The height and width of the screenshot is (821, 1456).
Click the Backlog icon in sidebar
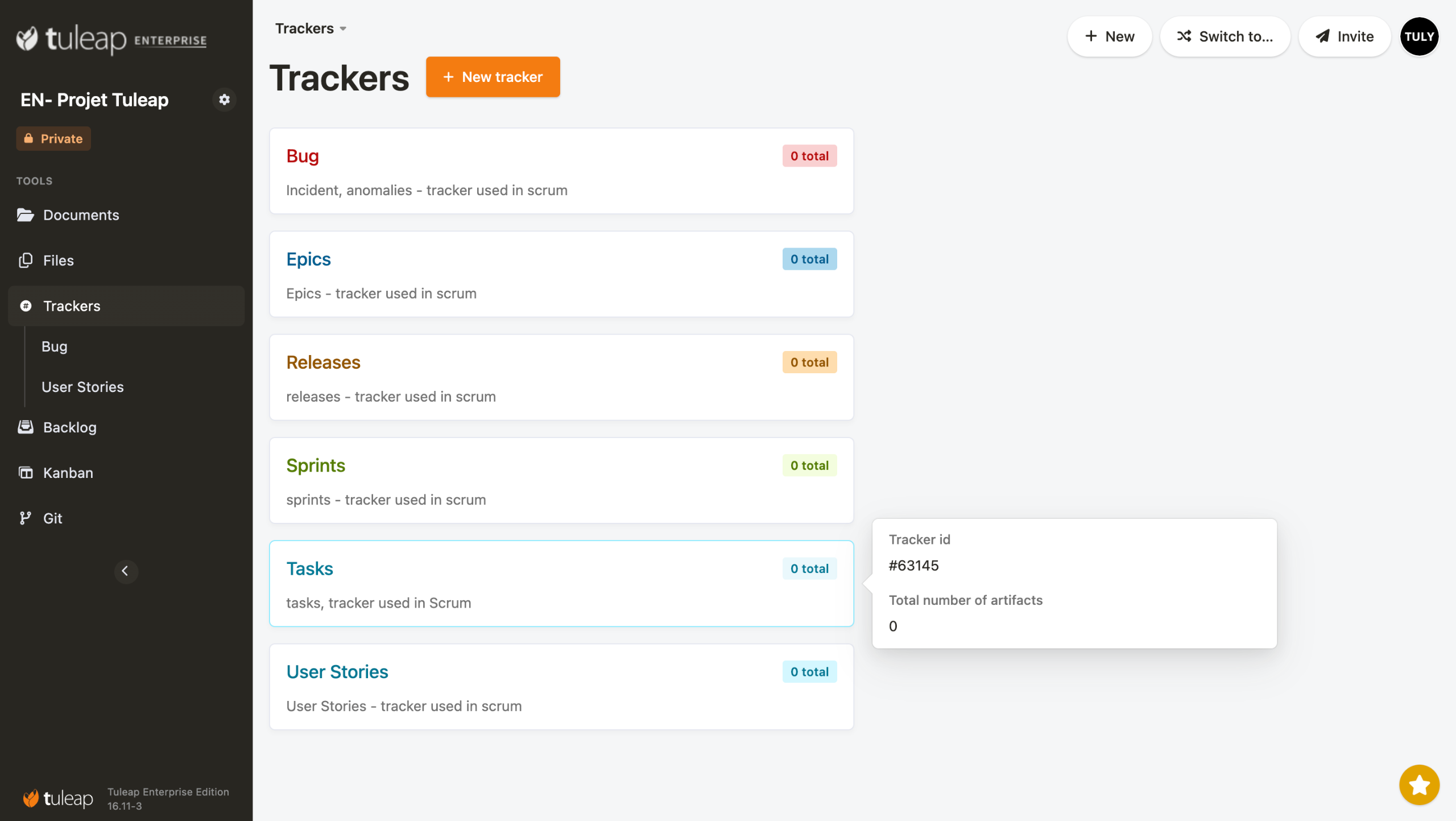(x=25, y=427)
